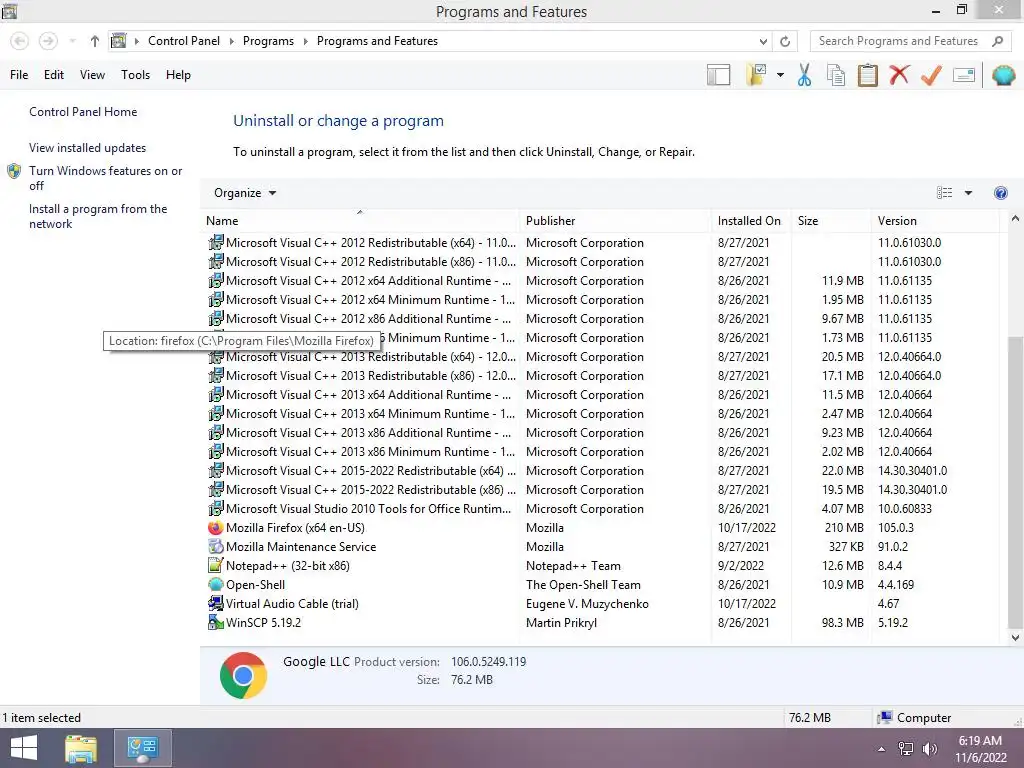Click the Refresh button in address bar
The height and width of the screenshot is (768, 1024).
(785, 41)
